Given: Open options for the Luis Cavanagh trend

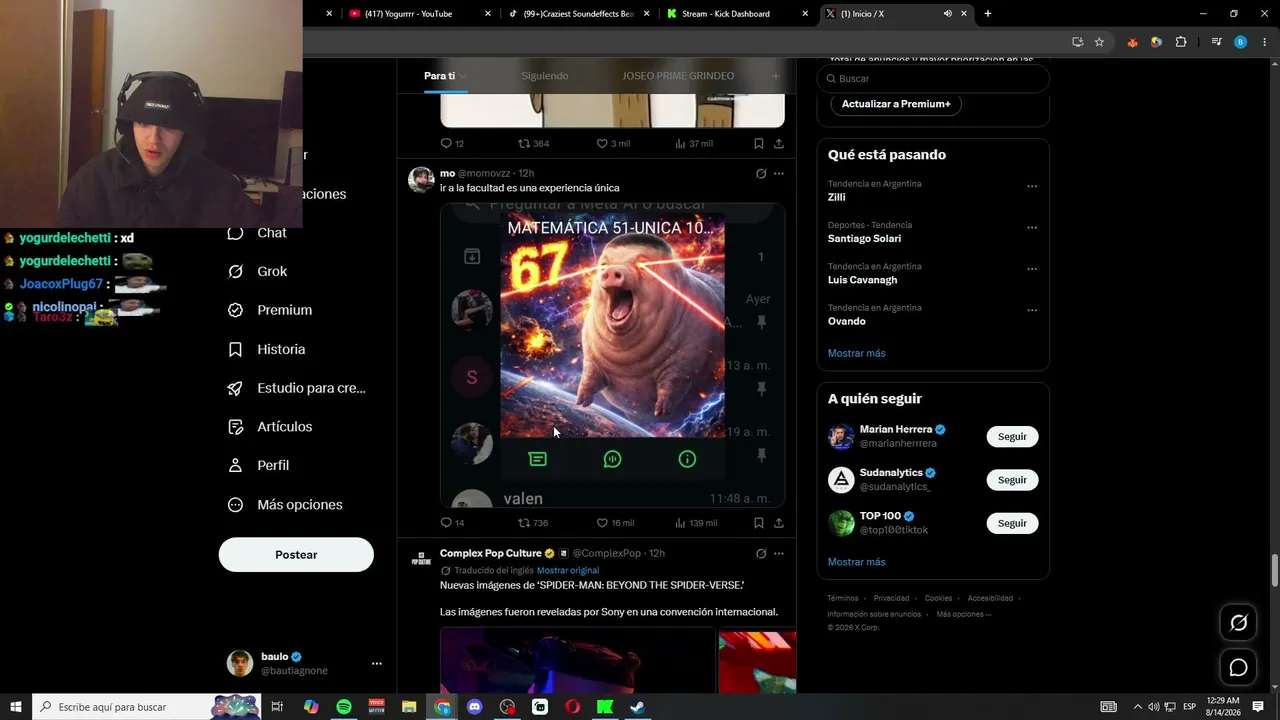Looking at the screenshot, I should (x=1032, y=269).
